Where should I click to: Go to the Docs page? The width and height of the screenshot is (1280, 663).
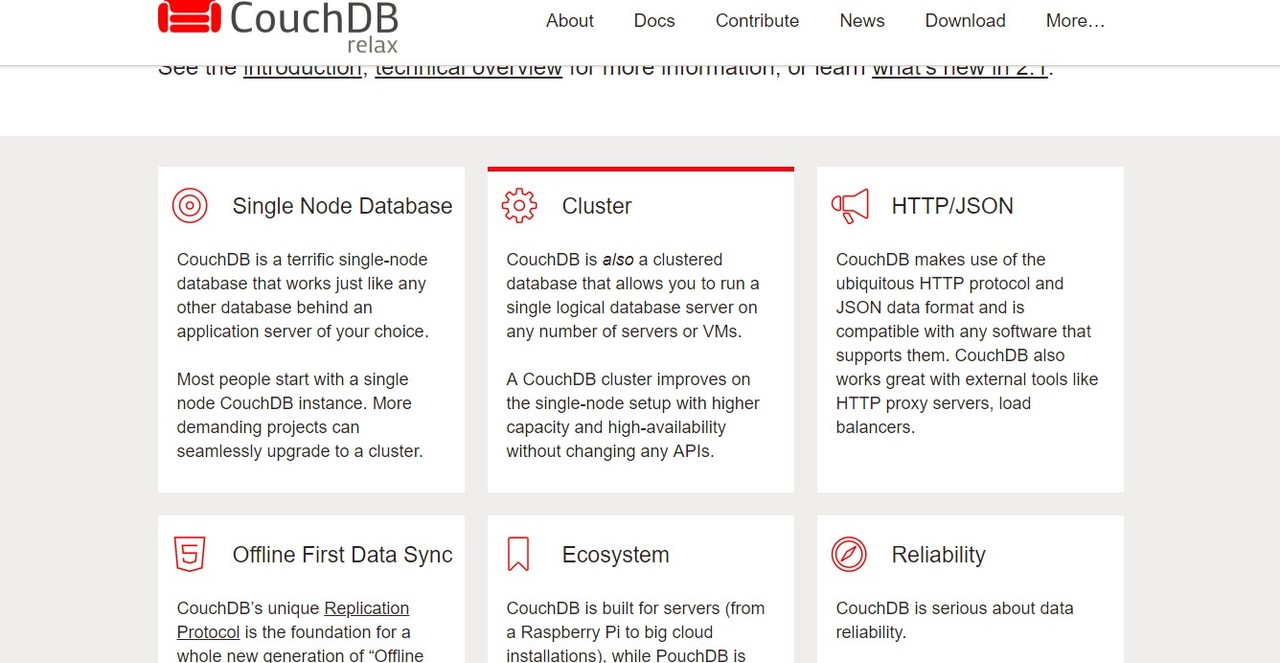click(x=654, y=21)
